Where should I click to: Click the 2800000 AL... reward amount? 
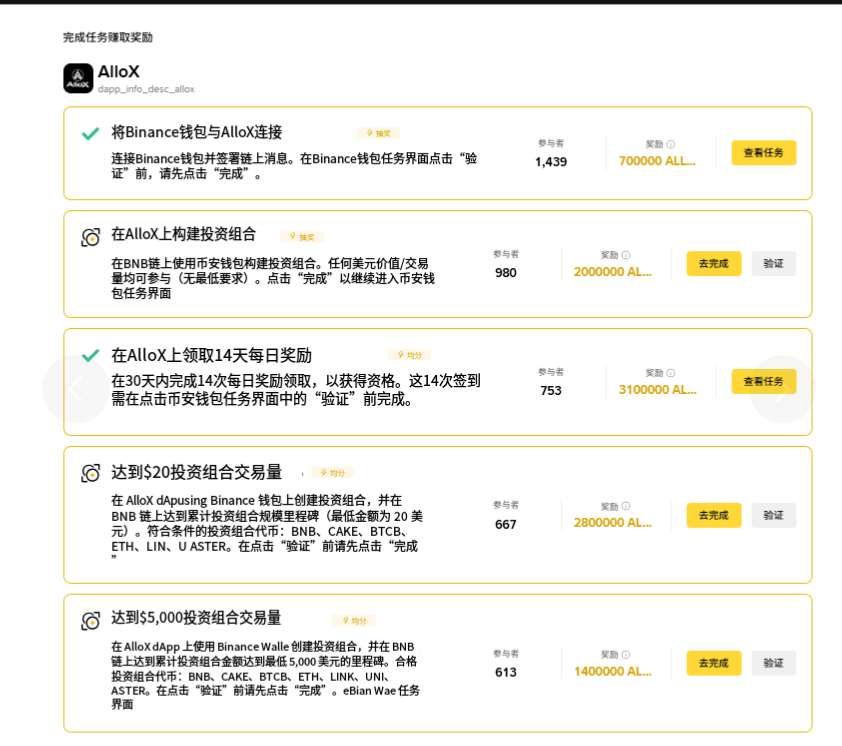(613, 523)
